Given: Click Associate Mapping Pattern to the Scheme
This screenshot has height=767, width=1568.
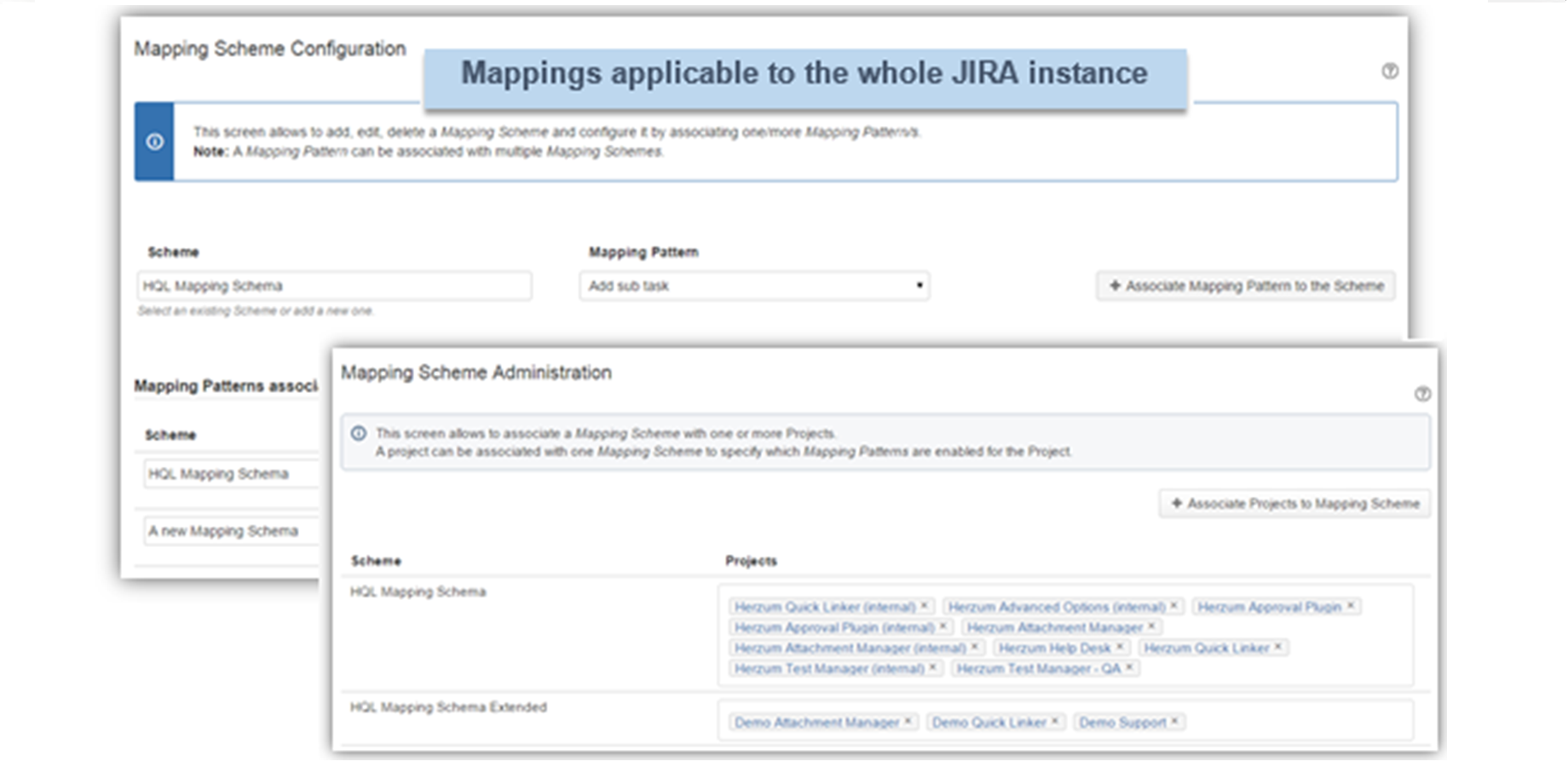Looking at the screenshot, I should click(1246, 285).
